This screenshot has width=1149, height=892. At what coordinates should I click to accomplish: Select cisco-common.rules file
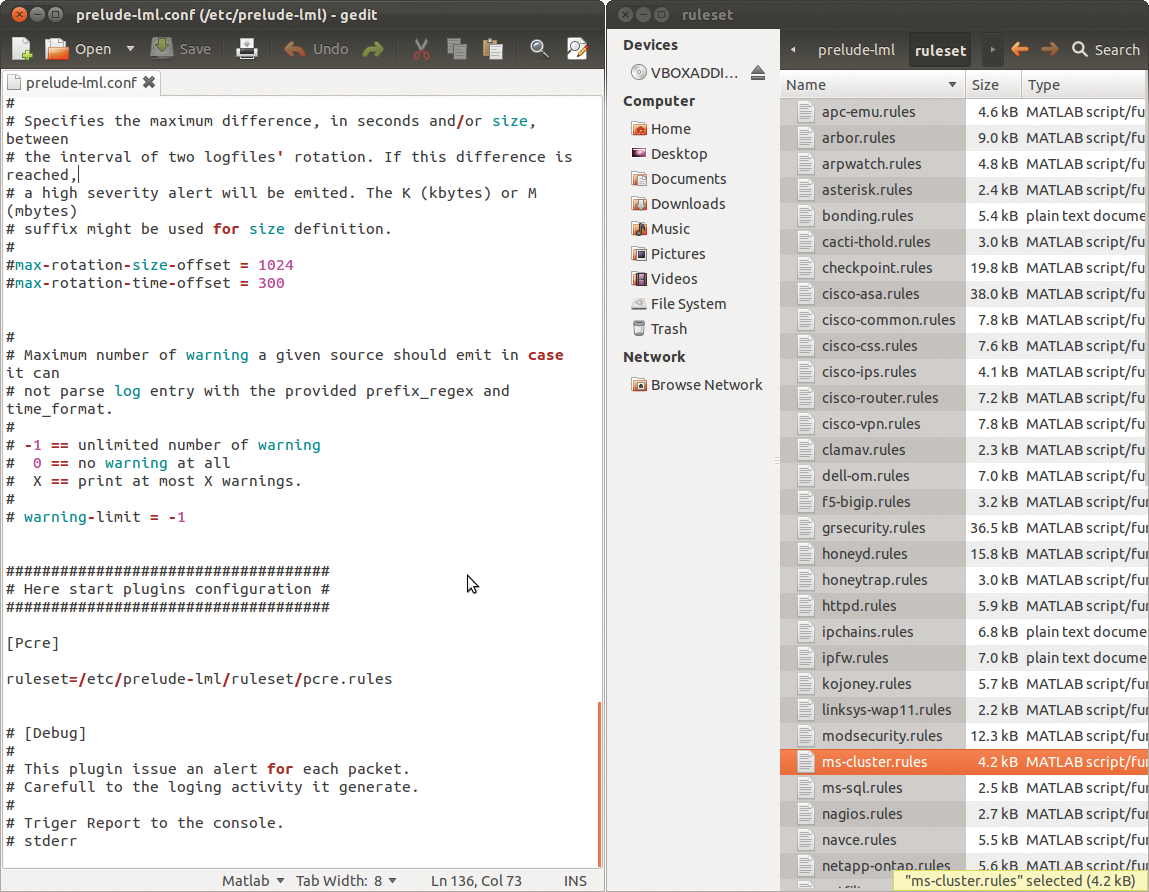964,320
